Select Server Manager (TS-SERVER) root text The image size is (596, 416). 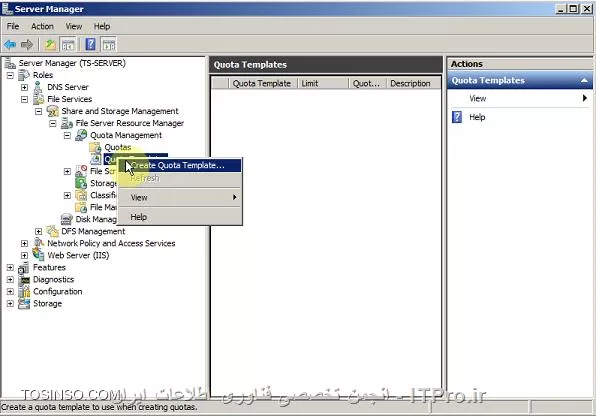coord(72,63)
